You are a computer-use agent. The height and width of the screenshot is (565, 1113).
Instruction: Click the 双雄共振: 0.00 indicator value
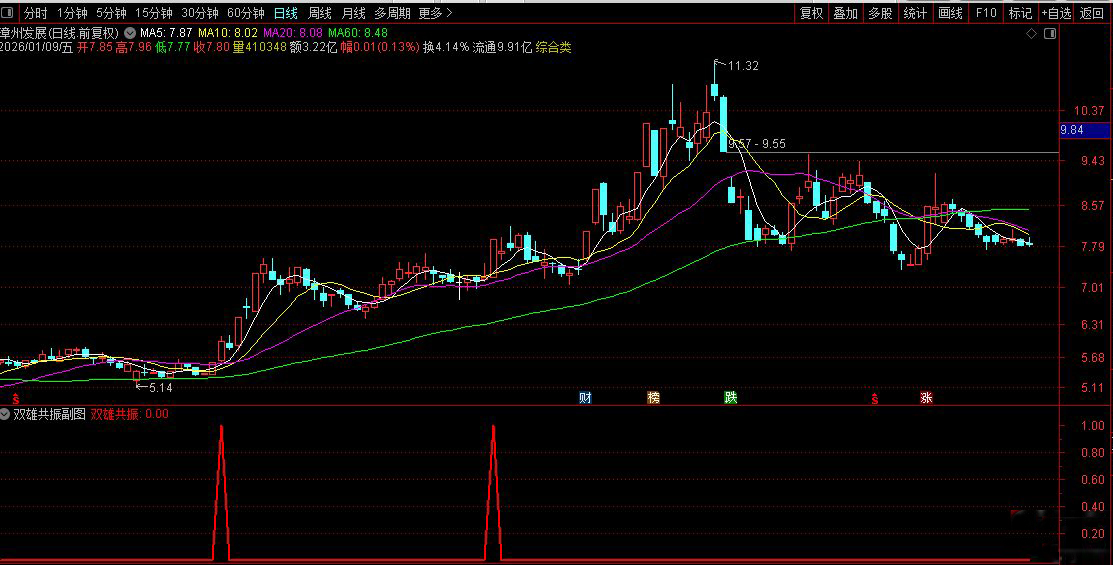[130, 414]
